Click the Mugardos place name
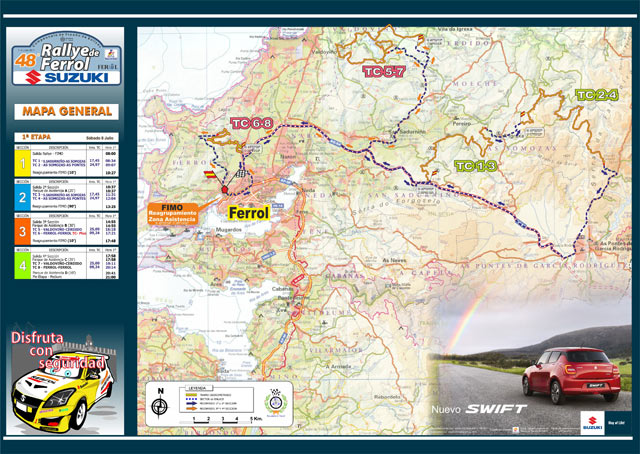Viewport: 640px width, 454px height. pos(229,229)
